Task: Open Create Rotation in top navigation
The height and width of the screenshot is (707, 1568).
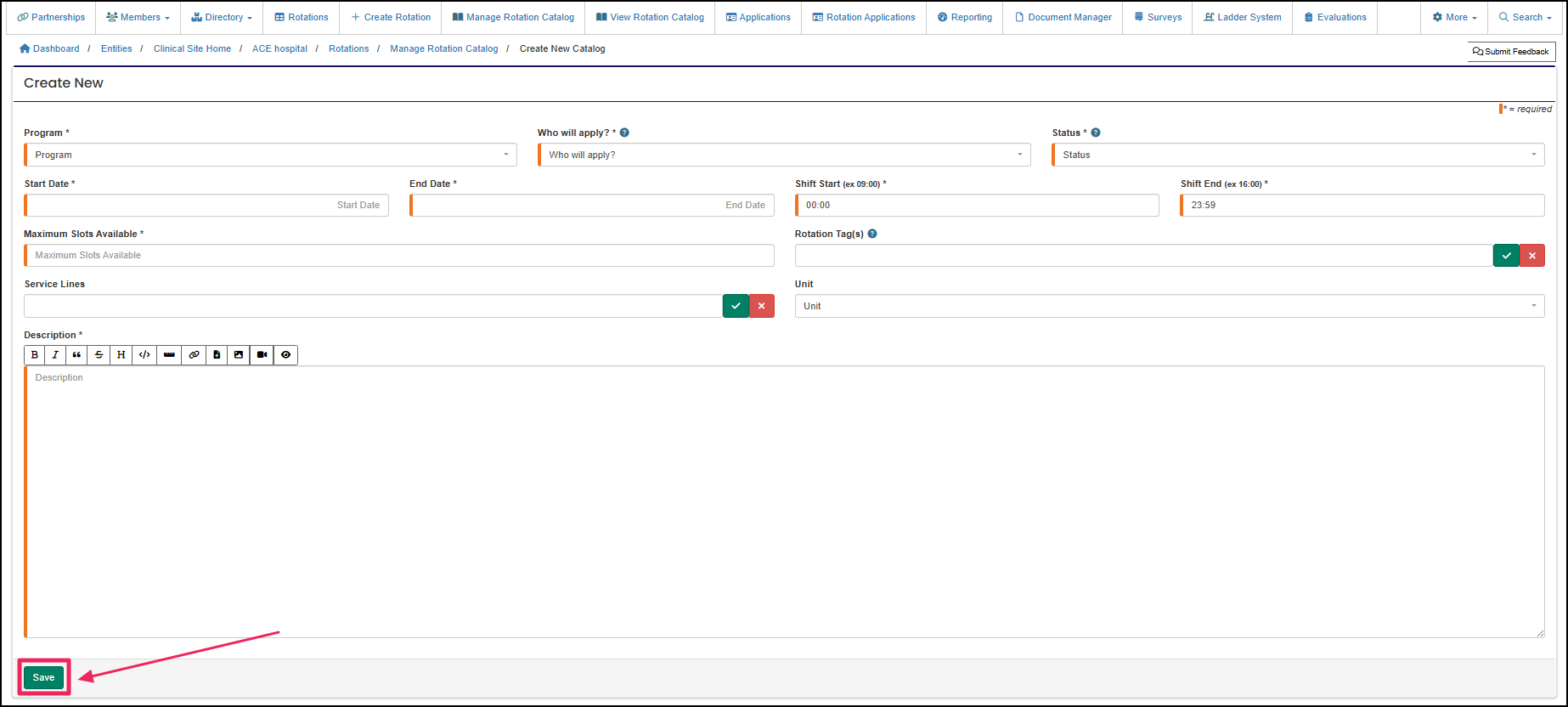Action: coord(391,17)
